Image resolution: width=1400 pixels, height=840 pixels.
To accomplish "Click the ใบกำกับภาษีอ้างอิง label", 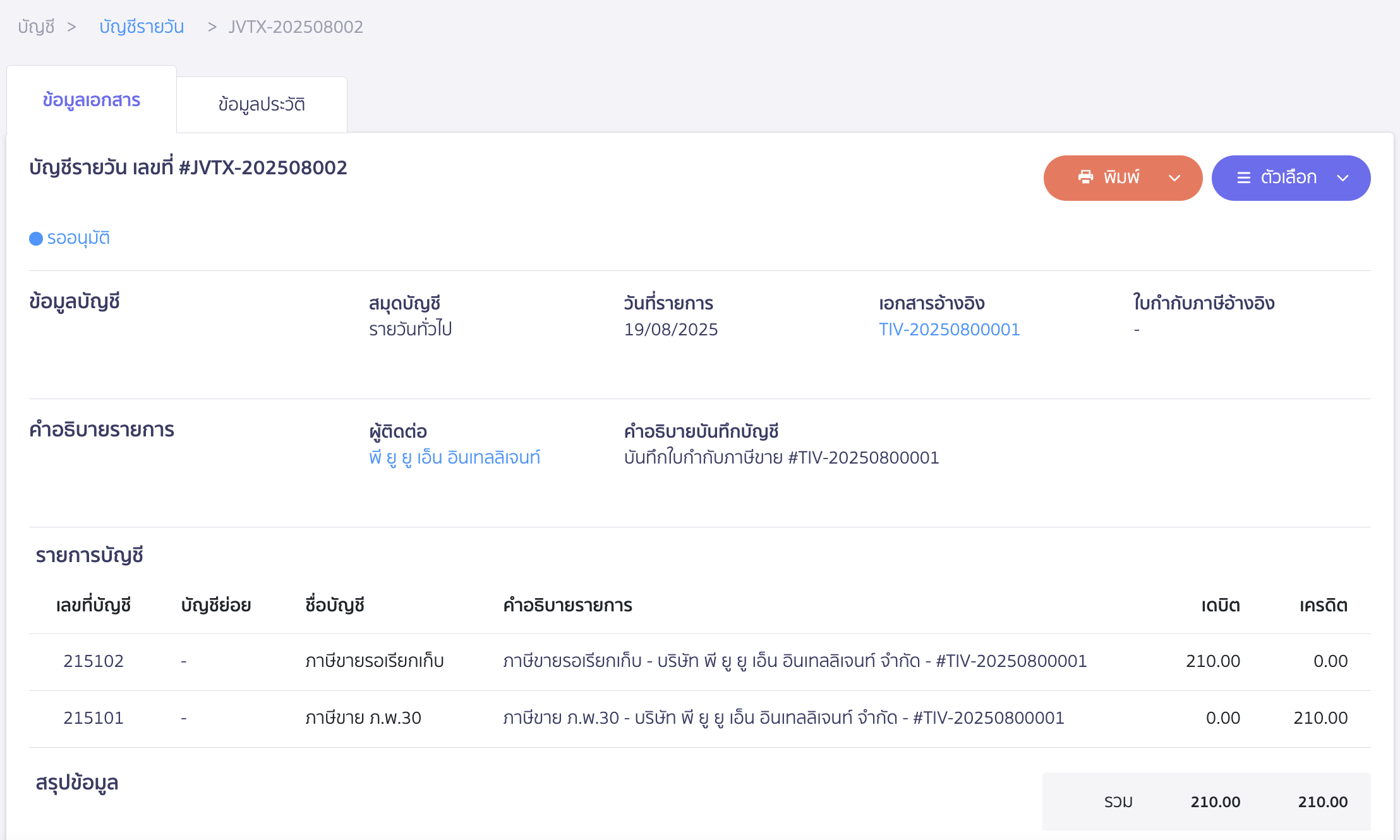I will click(x=1204, y=303).
